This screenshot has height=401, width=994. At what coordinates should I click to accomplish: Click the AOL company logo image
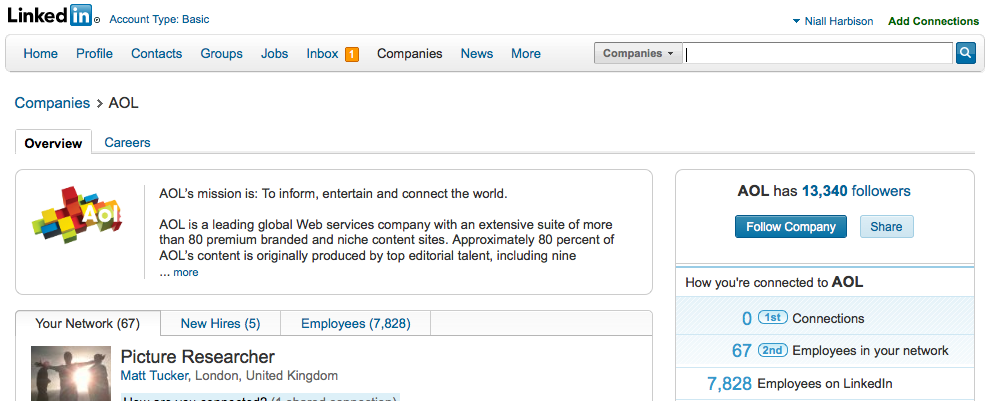(x=77, y=216)
